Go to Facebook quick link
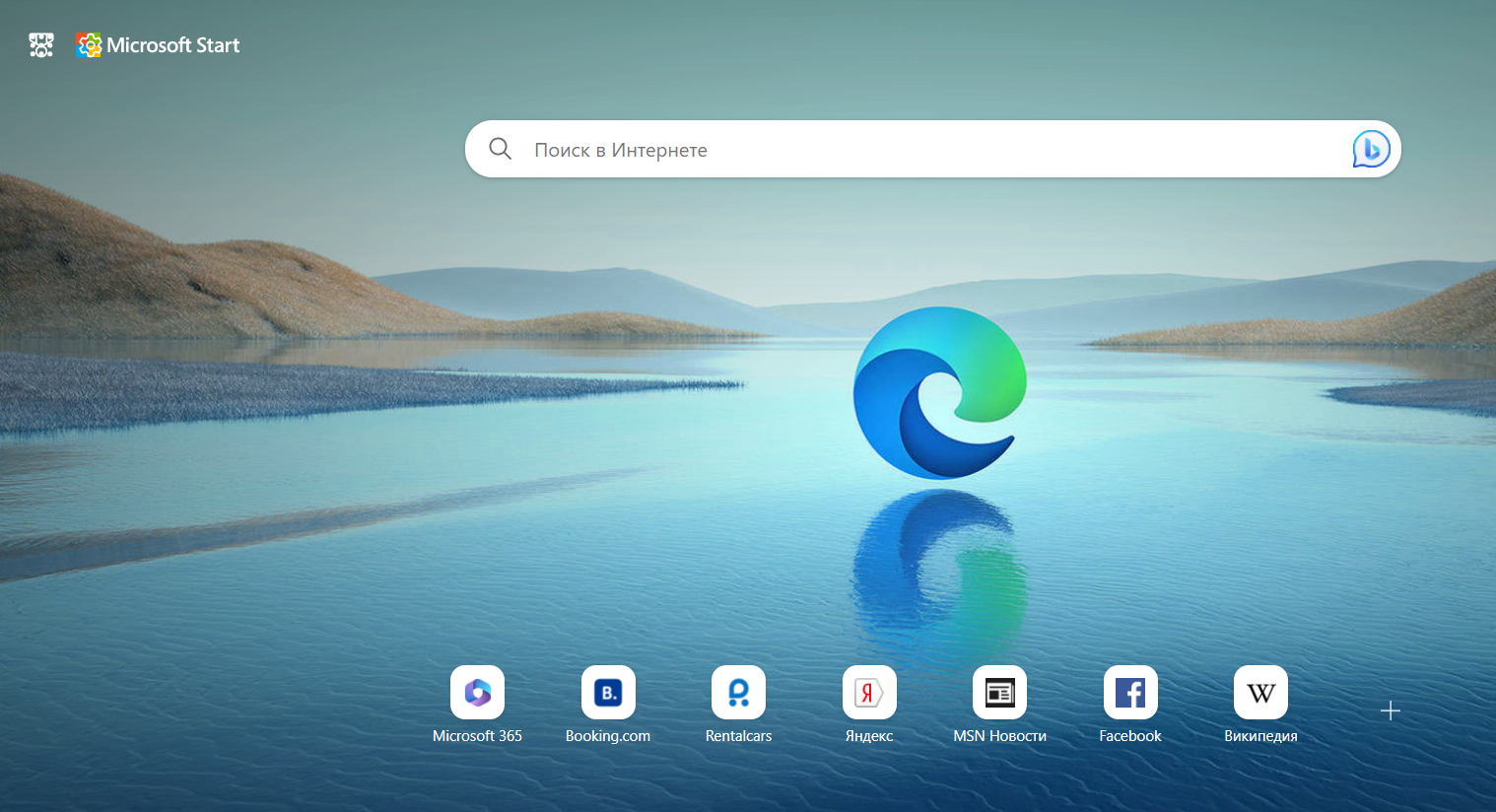 [1130, 693]
